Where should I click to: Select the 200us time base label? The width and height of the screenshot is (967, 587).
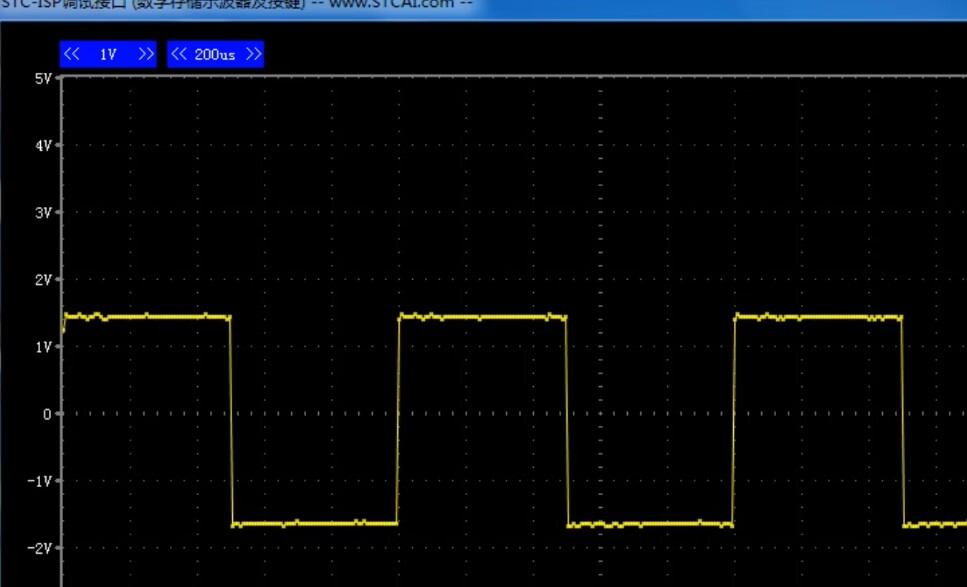pos(215,54)
